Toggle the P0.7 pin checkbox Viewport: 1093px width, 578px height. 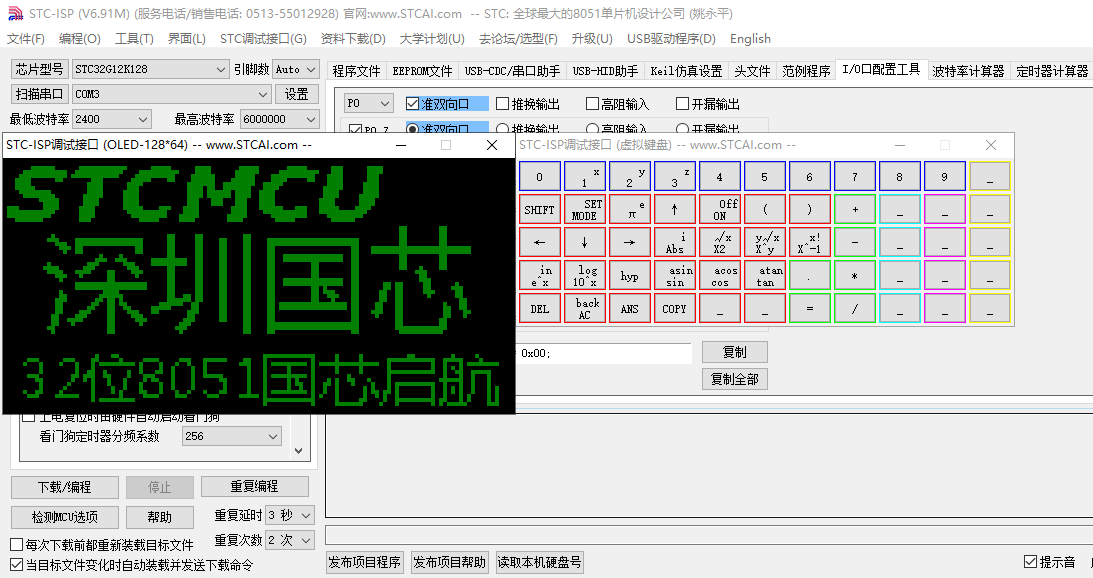coord(355,130)
